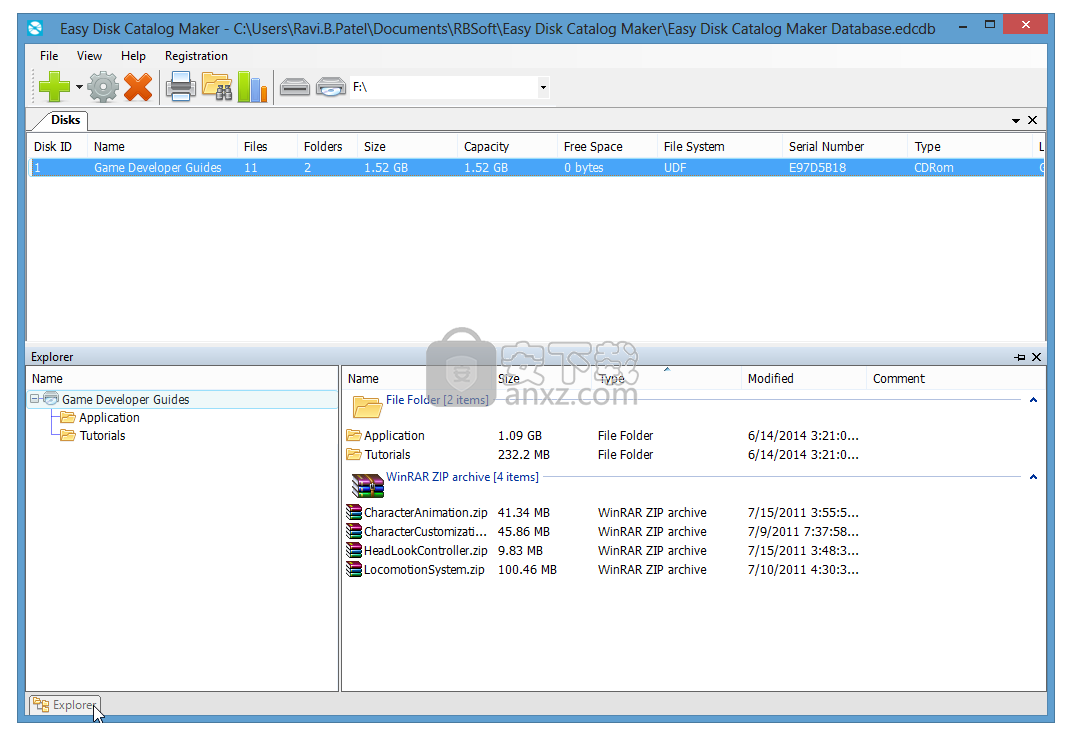Click the 100.46 MB size value
This screenshot has height=738, width=1069.
(527, 570)
